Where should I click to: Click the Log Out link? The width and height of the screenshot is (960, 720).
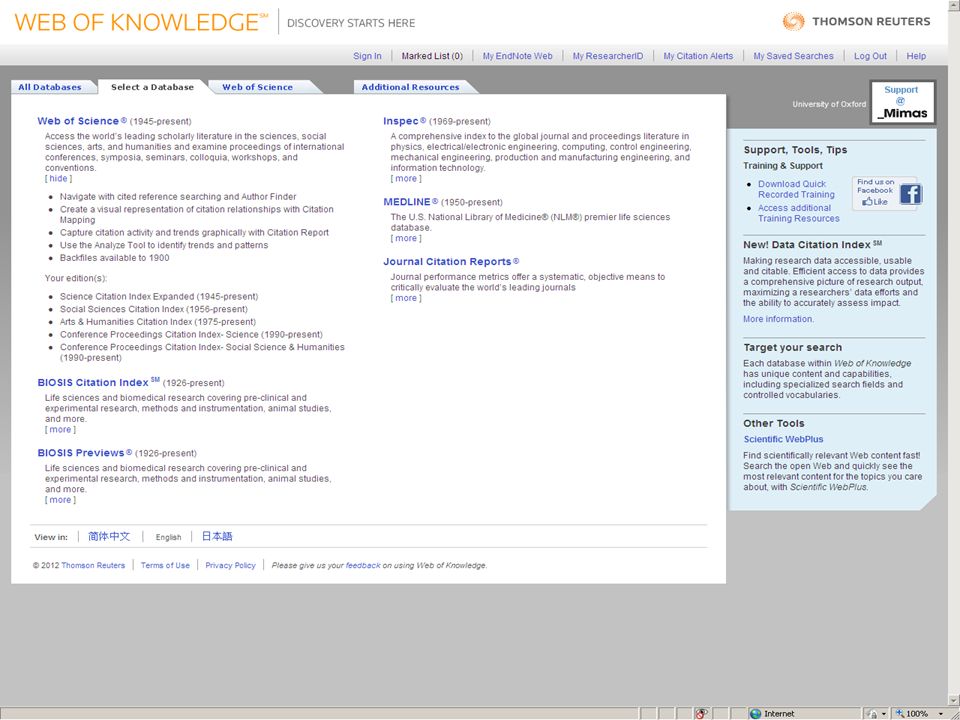(870, 56)
